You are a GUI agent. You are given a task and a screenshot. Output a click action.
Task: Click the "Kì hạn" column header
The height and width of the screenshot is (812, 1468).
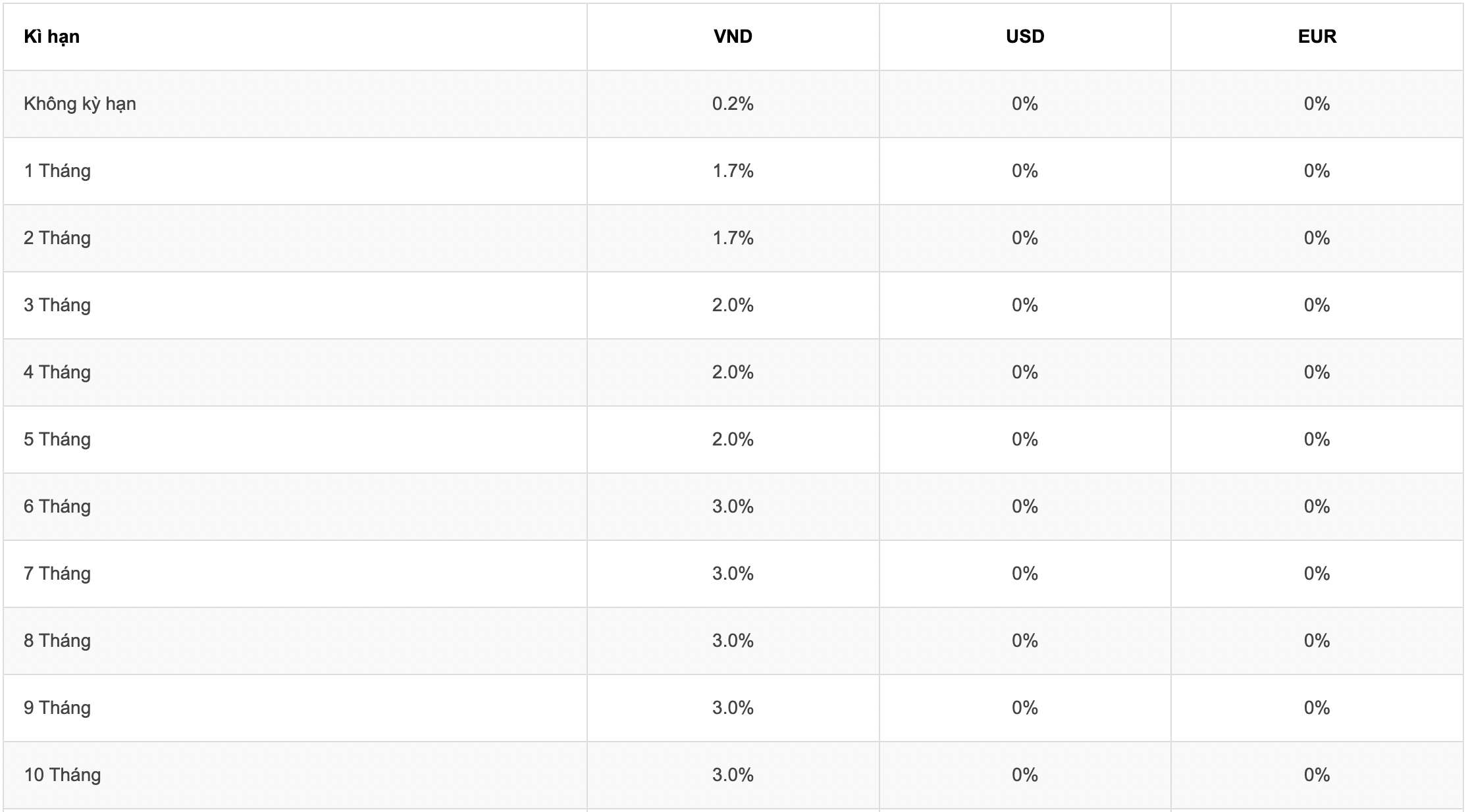(x=51, y=37)
